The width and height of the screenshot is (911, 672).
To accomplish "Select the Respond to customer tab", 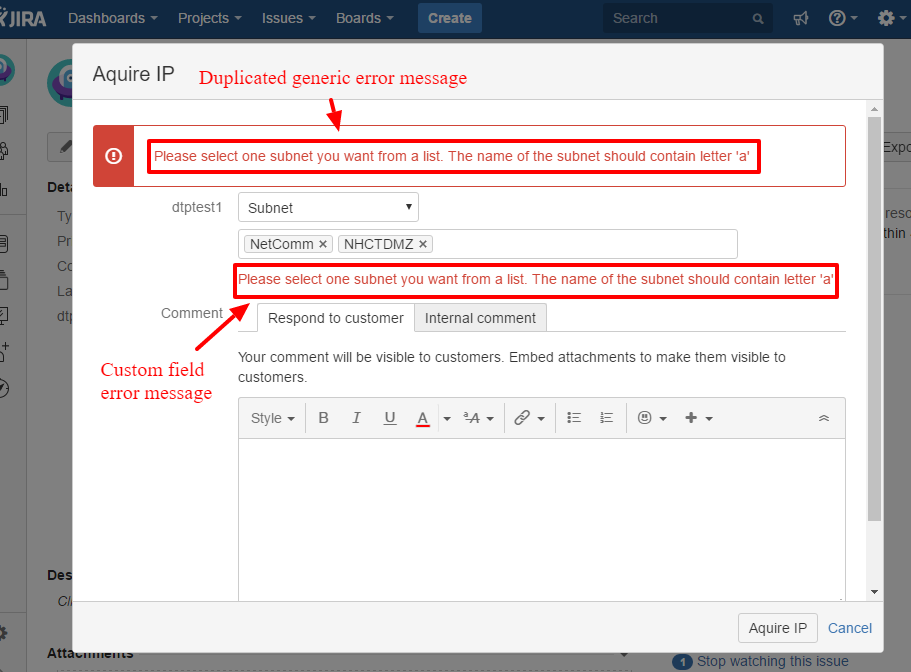I will point(336,318).
